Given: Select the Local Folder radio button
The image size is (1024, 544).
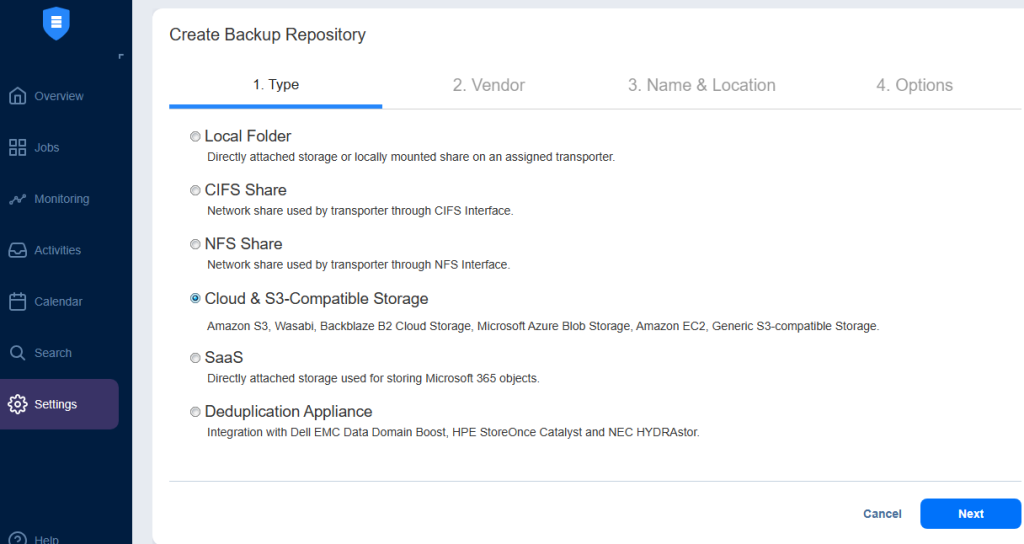Looking at the screenshot, I should coord(195,136).
